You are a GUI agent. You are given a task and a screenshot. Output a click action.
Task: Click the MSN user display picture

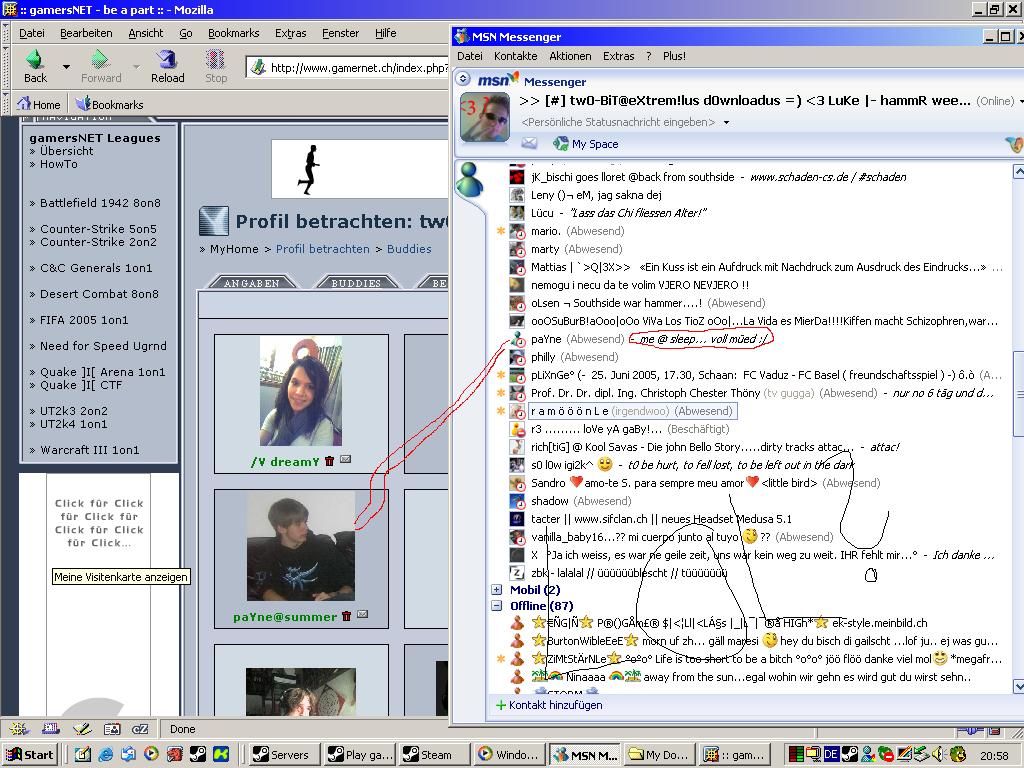(485, 118)
